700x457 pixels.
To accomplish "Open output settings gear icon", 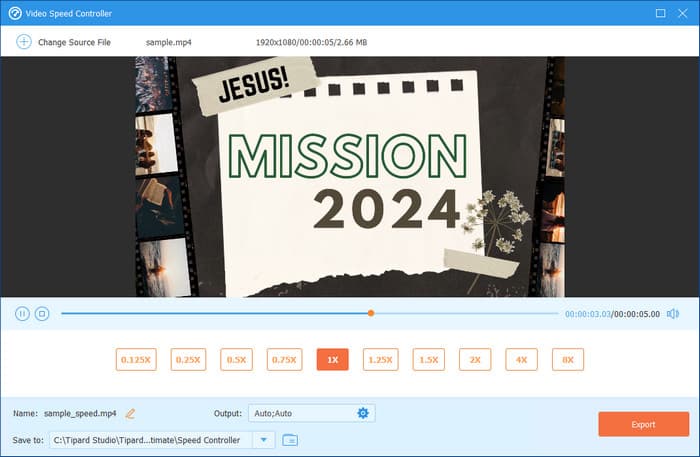I will [x=363, y=413].
